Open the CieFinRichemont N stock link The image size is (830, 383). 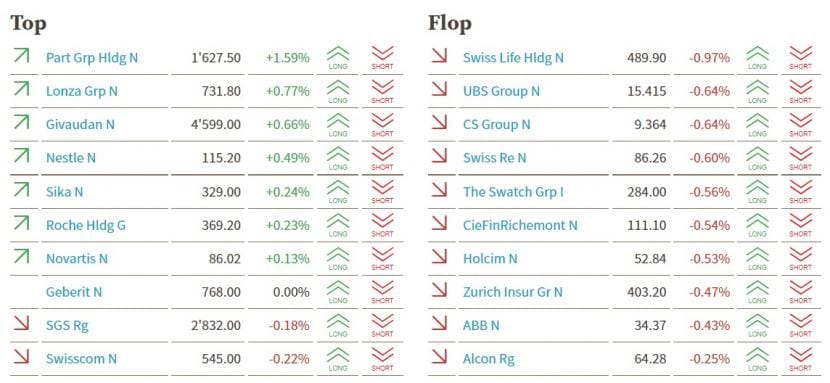(520, 225)
